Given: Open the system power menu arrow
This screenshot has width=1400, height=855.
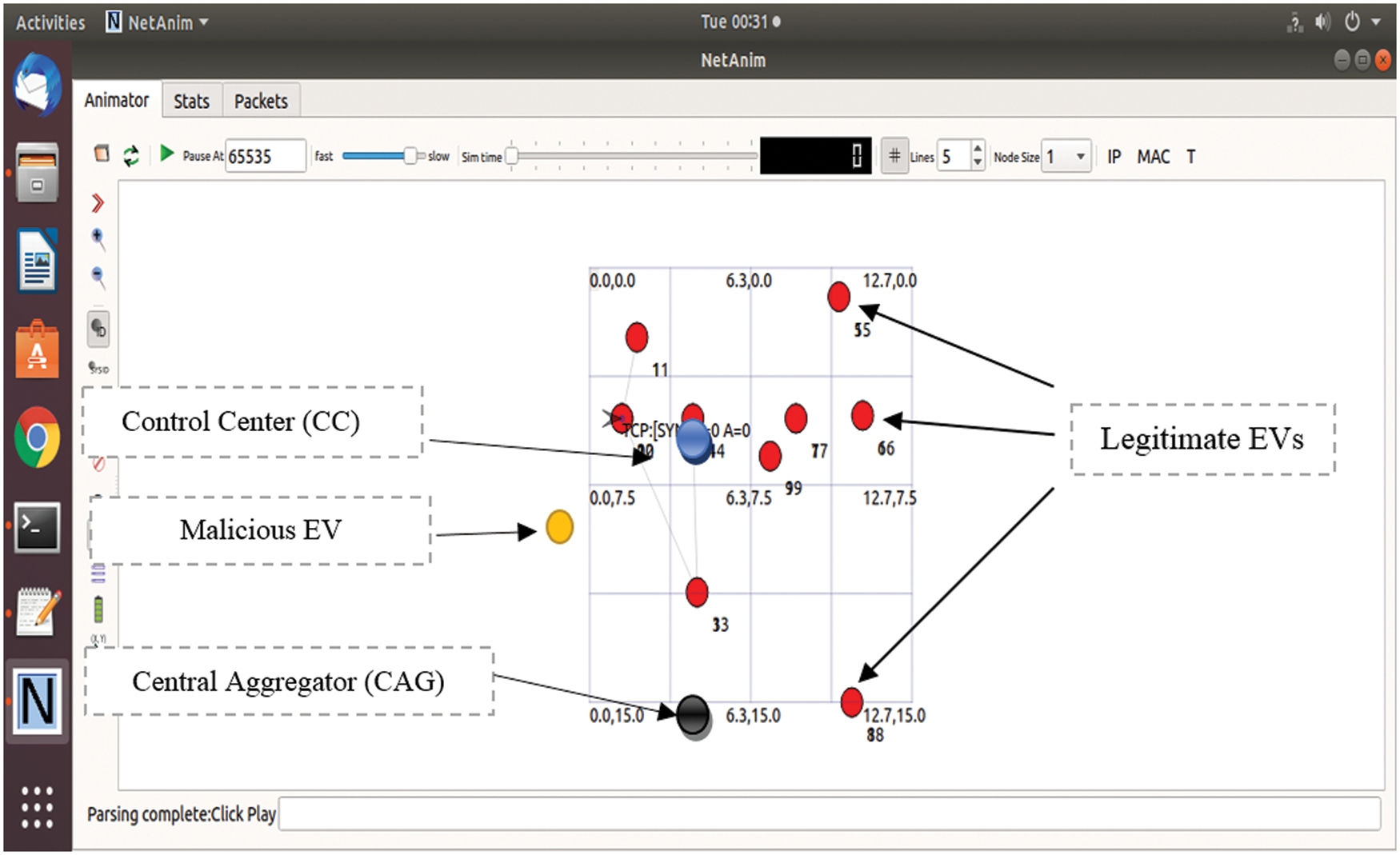Looking at the screenshot, I should coord(1376,22).
